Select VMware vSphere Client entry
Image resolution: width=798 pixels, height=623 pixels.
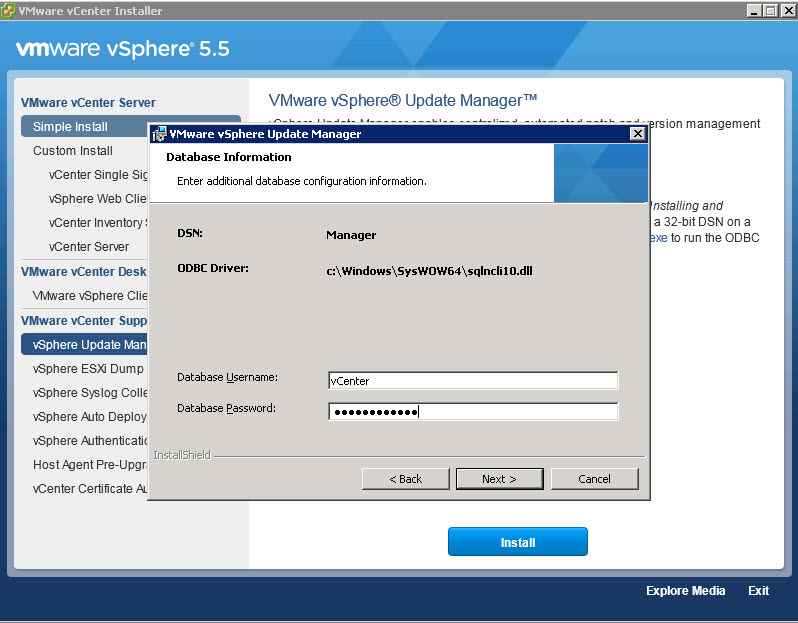(x=90, y=295)
